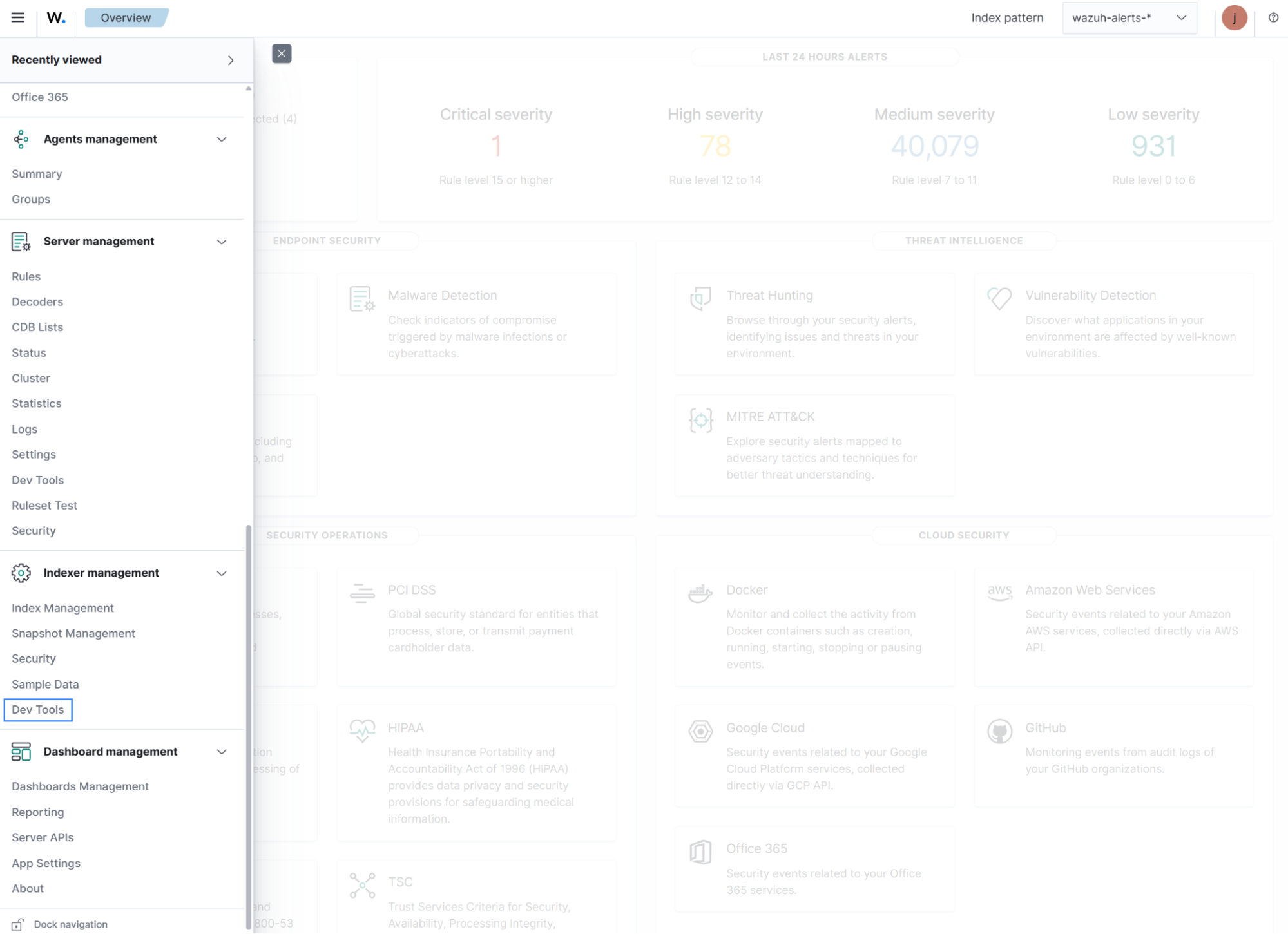
Task: Open the hamburger navigation menu
Action: pos(17,17)
